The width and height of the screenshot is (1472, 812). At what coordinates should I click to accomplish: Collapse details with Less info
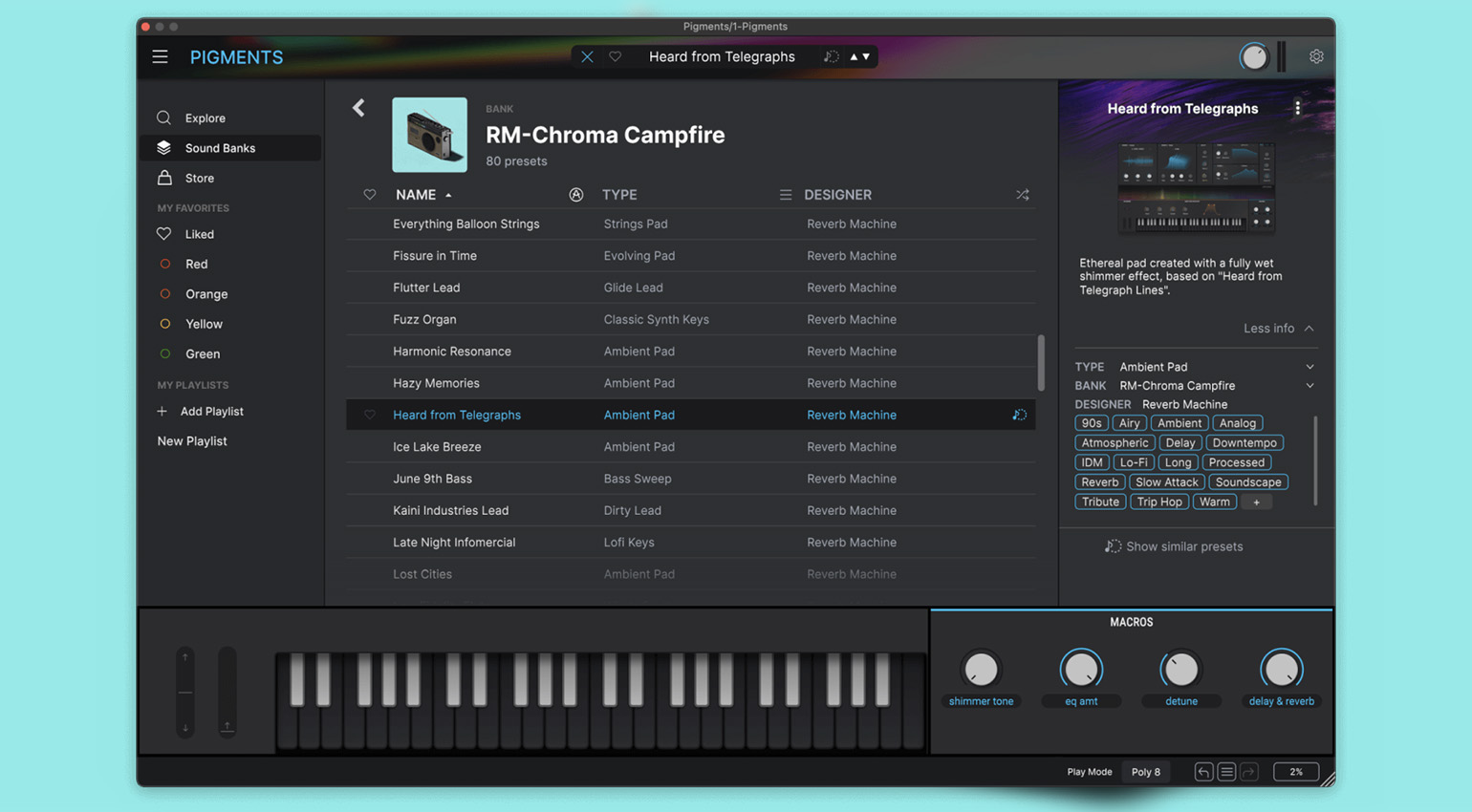click(x=1278, y=329)
